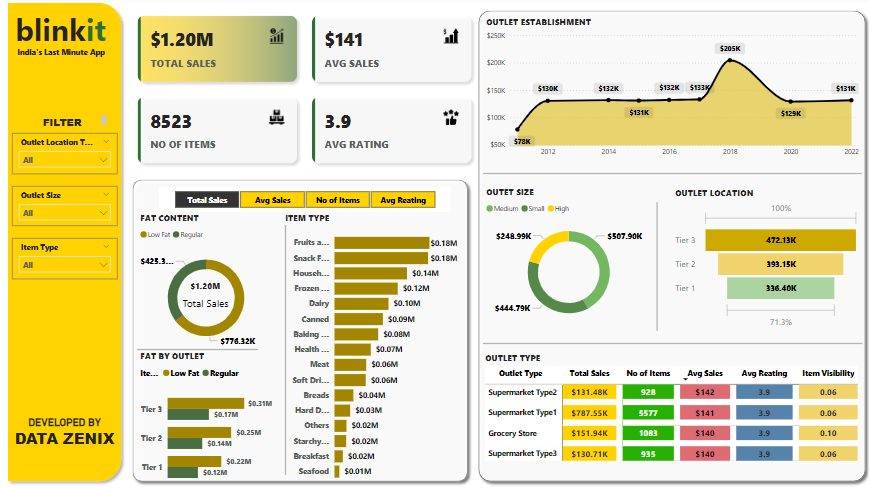Click Supermarket Type2 avg sales $142
869x488 pixels.
(705, 392)
